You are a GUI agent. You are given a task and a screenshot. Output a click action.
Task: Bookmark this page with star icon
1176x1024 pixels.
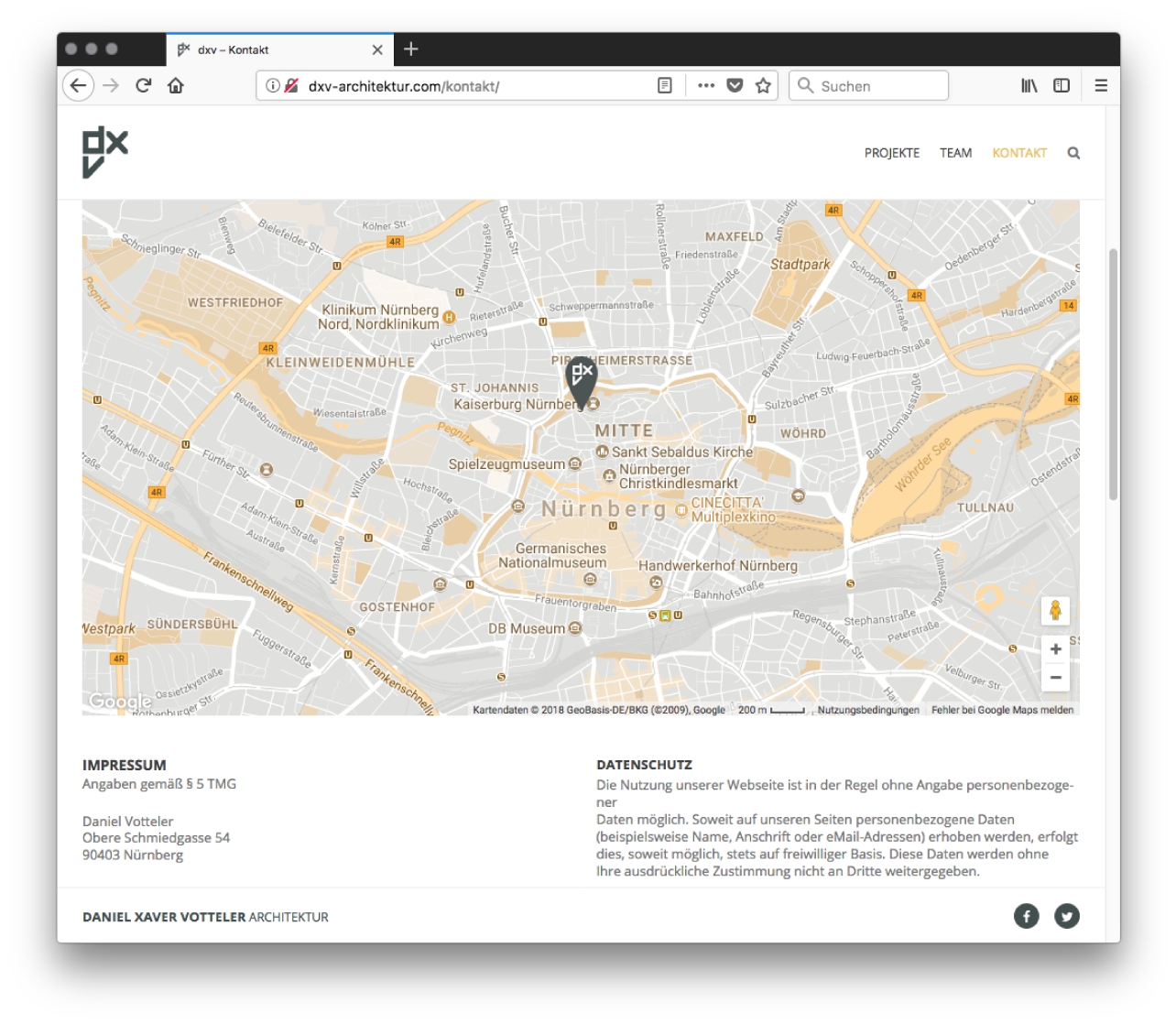763,85
